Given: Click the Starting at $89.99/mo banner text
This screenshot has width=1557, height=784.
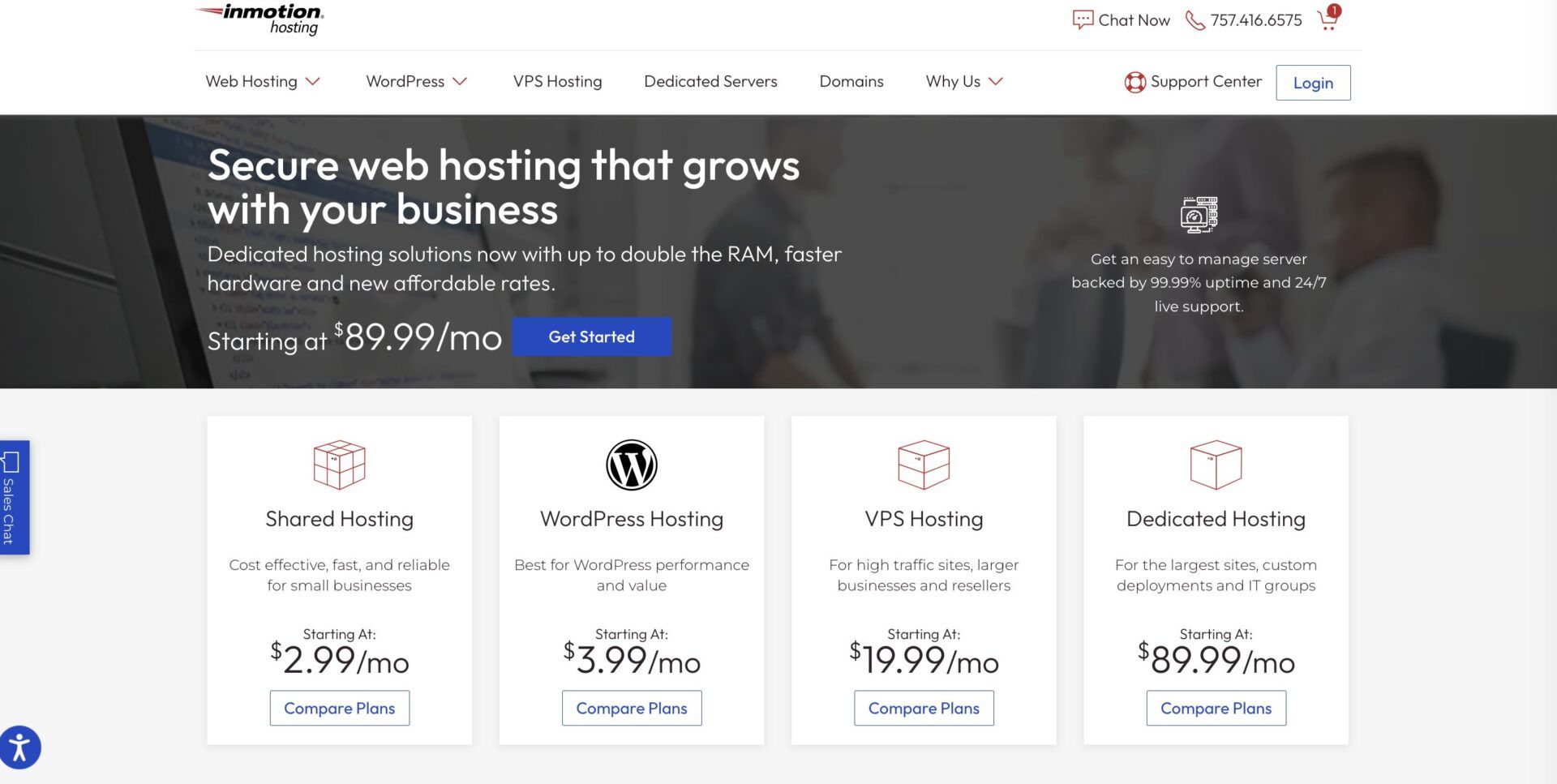Looking at the screenshot, I should pos(354,337).
